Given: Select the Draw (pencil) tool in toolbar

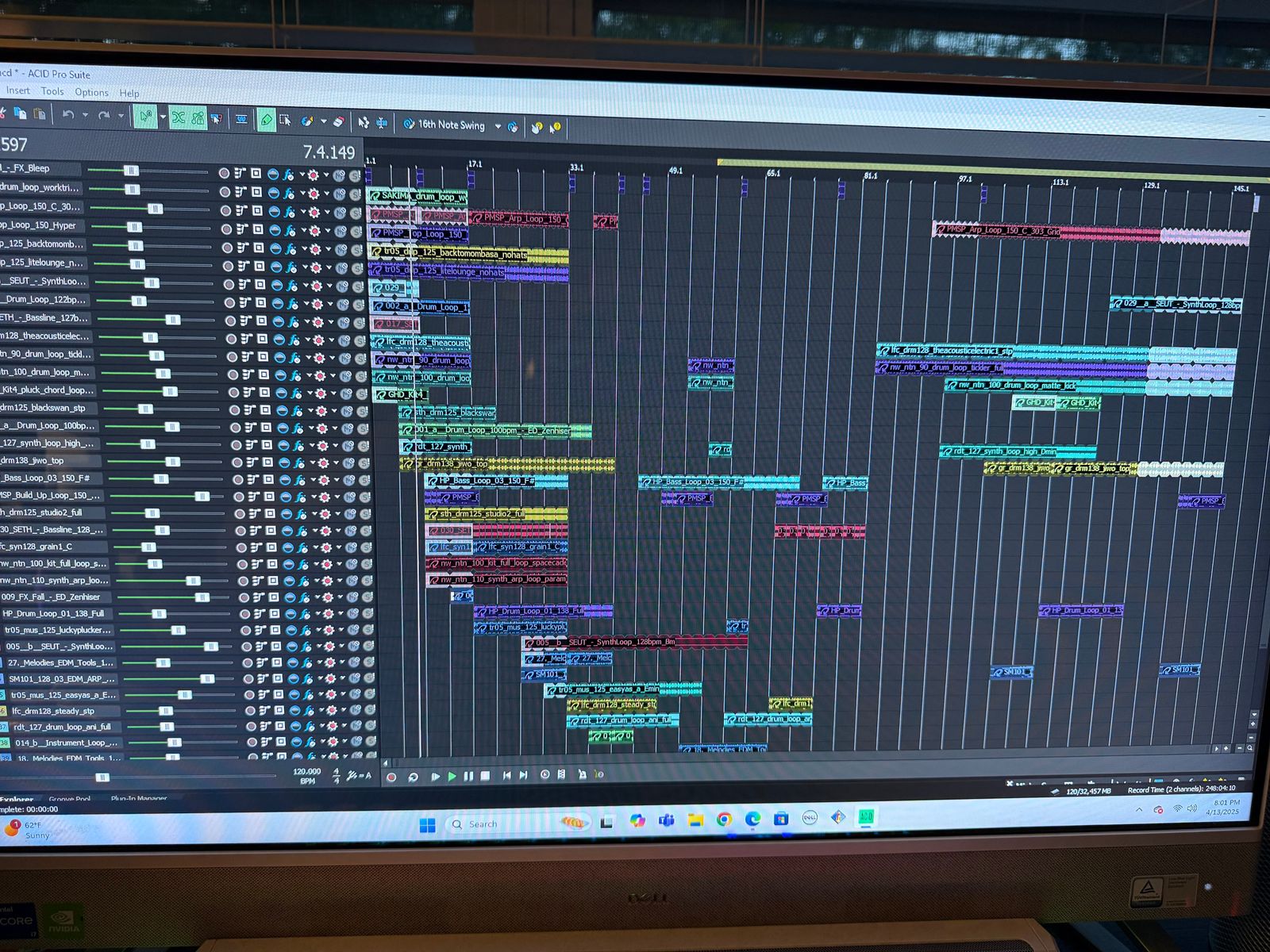Looking at the screenshot, I should click(266, 120).
